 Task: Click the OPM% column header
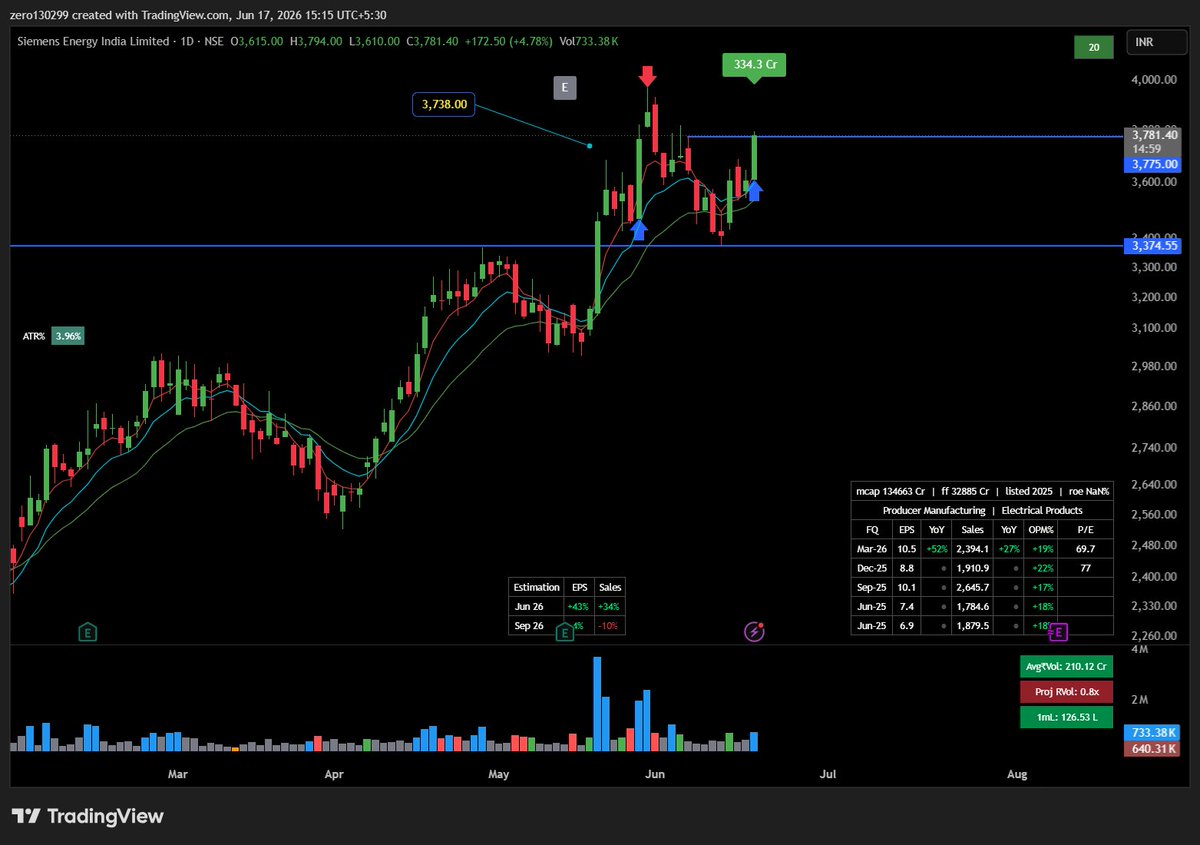(x=1041, y=530)
